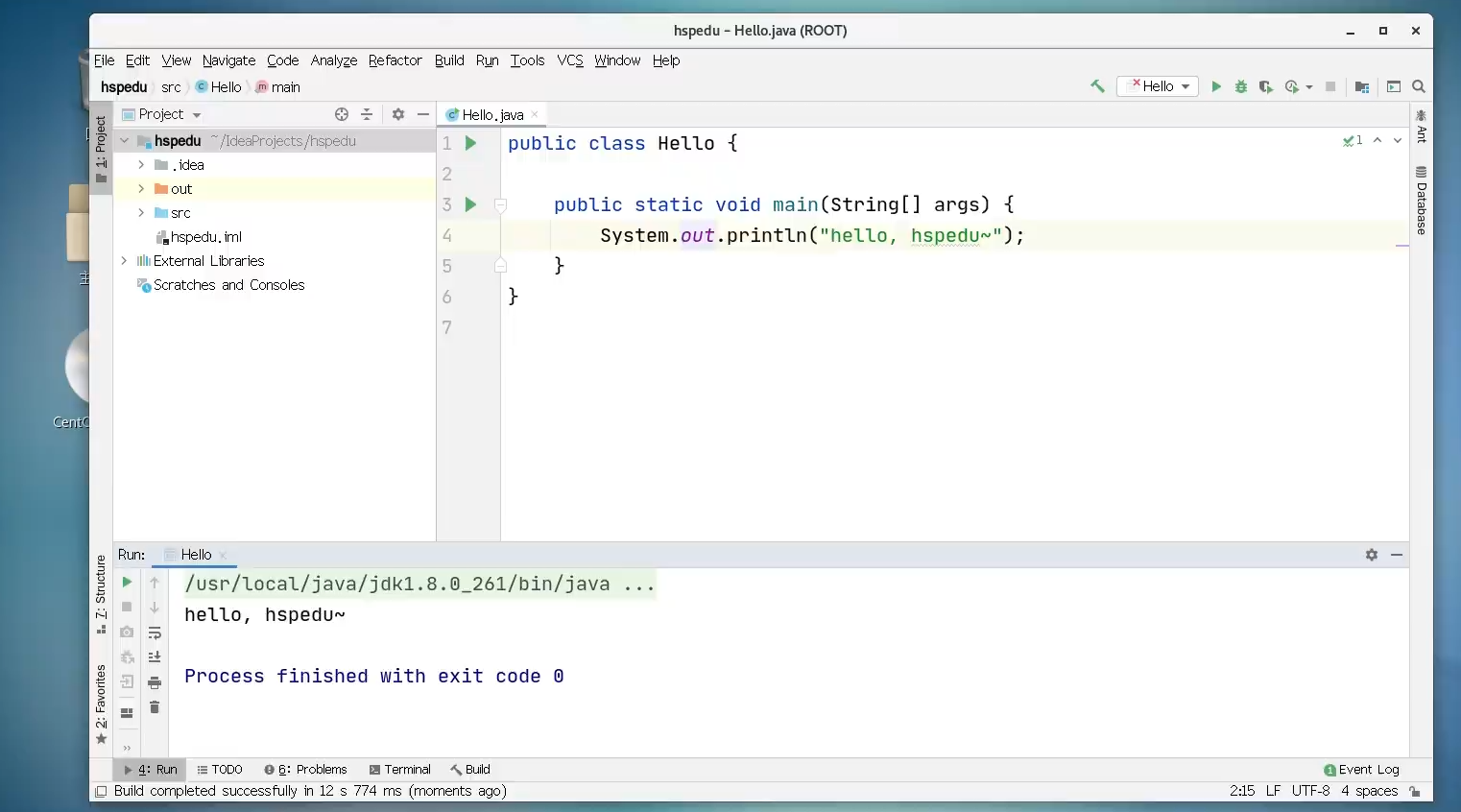The height and width of the screenshot is (812, 1461).
Task: Run with coverage icon in toolbar
Action: pyautogui.click(x=1265, y=86)
